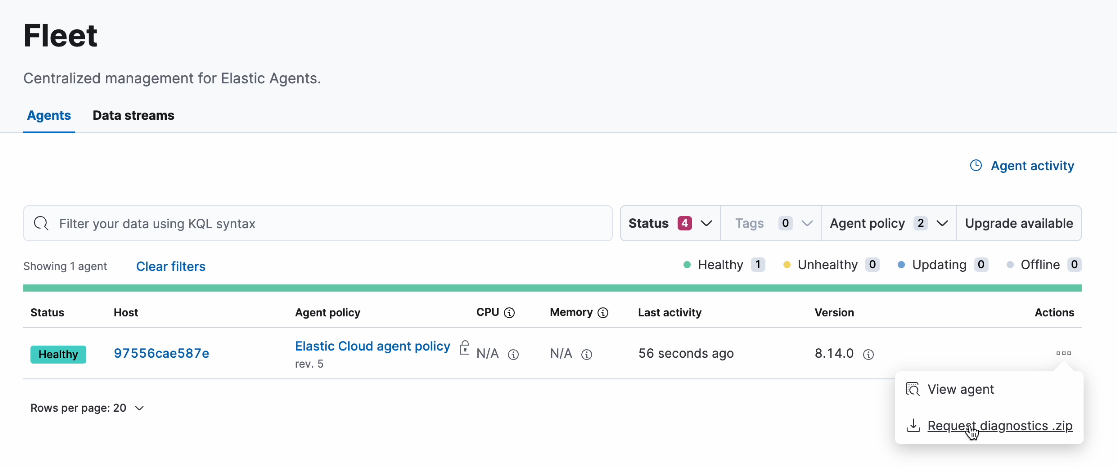
Task: Toggle the Upgrade available filter
Action: pyautogui.click(x=1018, y=224)
